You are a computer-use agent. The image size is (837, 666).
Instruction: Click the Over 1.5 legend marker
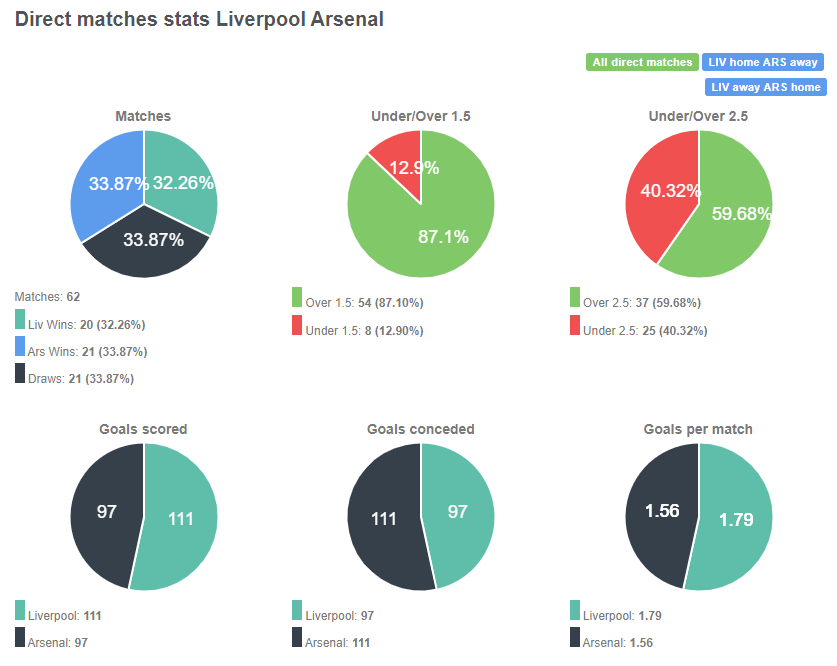click(x=295, y=297)
